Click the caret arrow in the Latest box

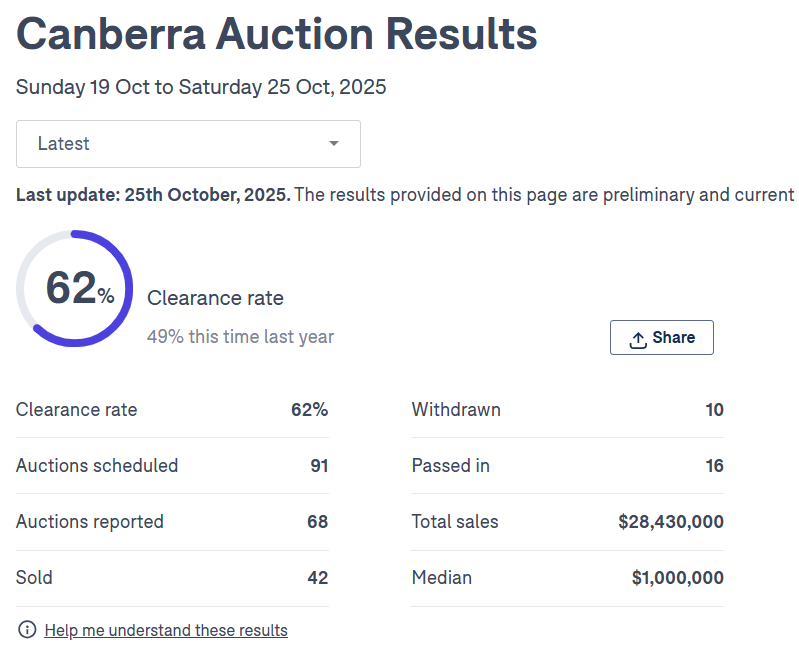(x=334, y=144)
